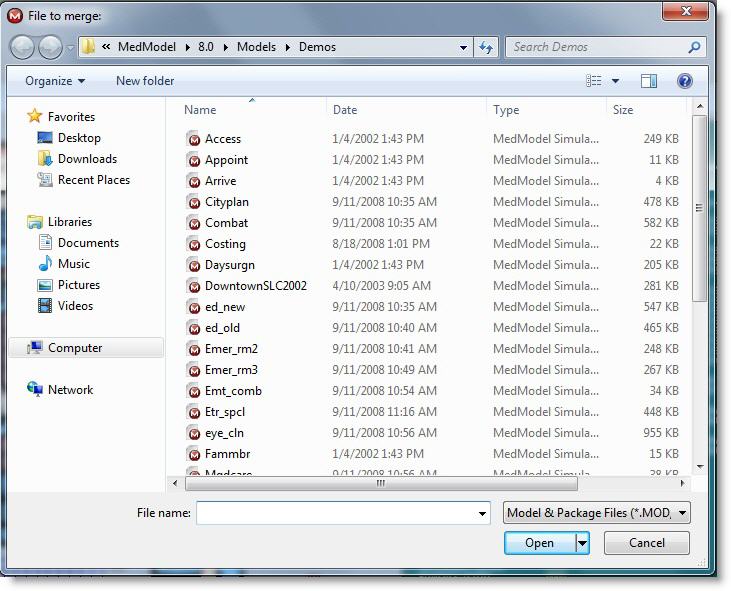Click the horizontal scrollbar thumb
Image resolution: width=731 pixels, height=591 pixels.
click(381, 484)
